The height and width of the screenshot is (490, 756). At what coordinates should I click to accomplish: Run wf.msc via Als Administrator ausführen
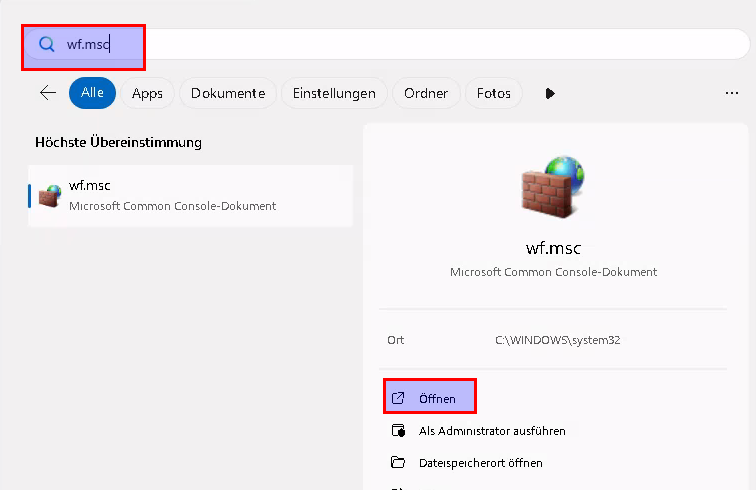(x=492, y=431)
